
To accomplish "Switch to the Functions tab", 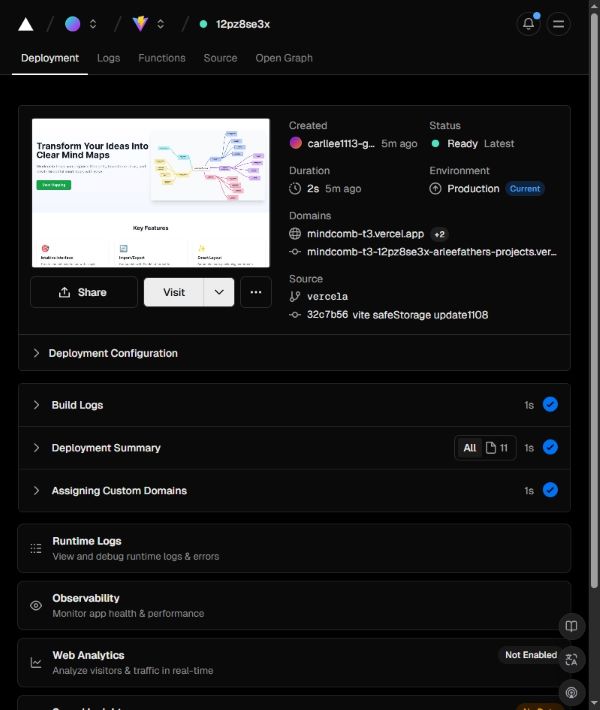I will [x=162, y=58].
